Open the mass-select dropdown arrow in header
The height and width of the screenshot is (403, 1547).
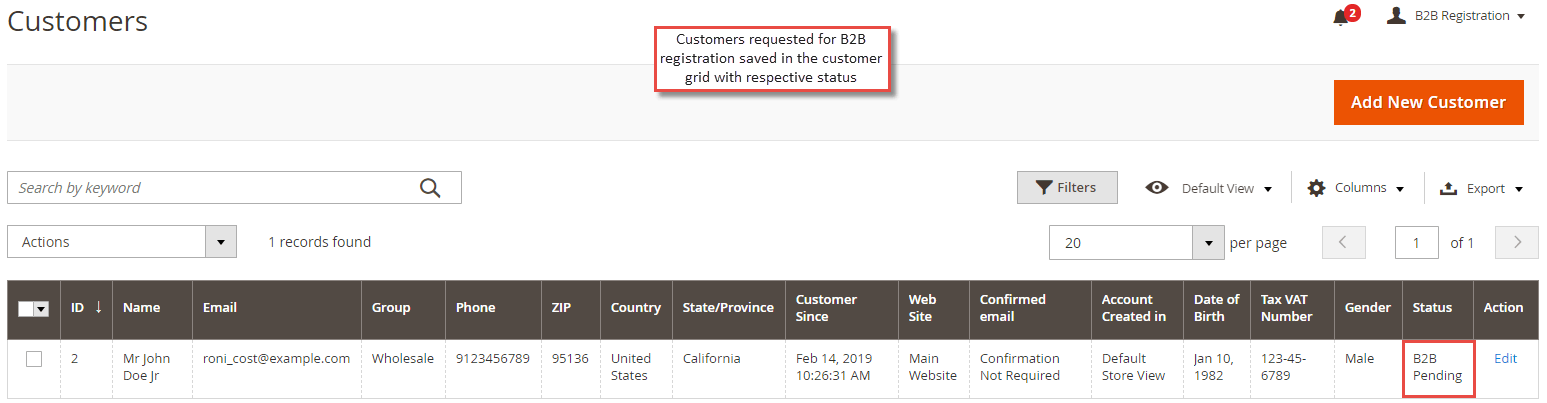point(42,309)
